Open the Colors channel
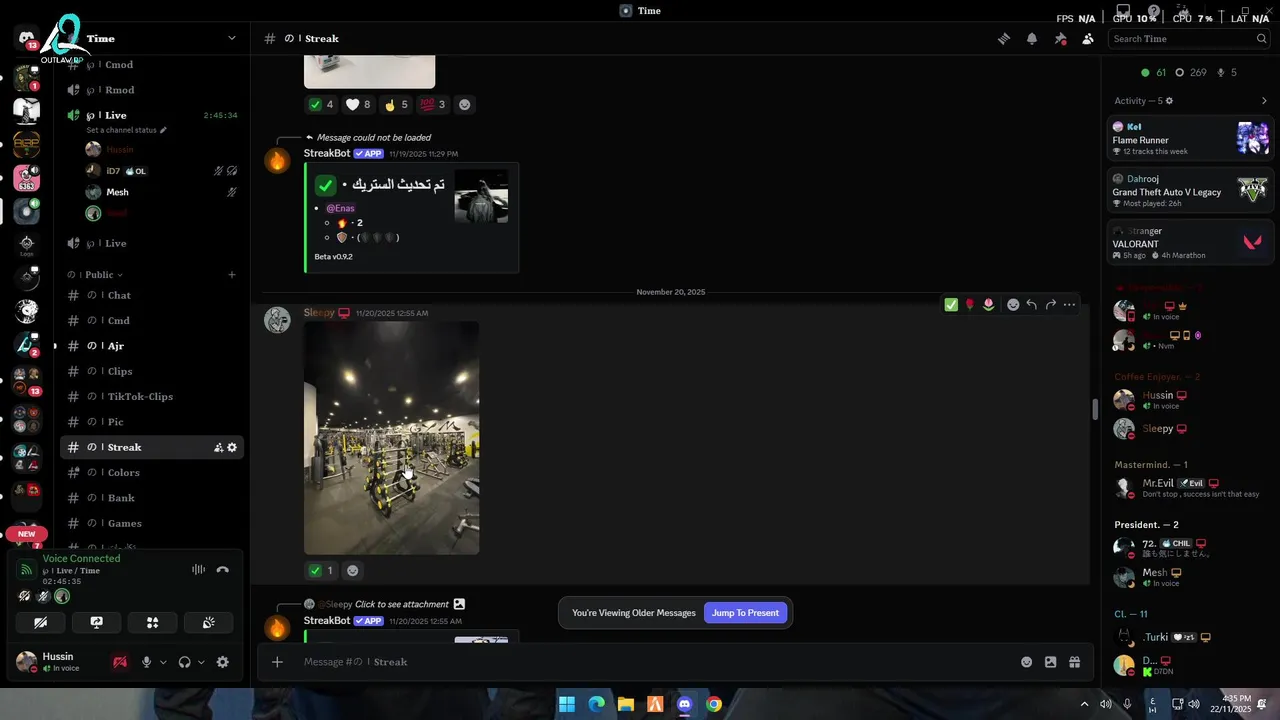1280x720 pixels. pos(151,473)
